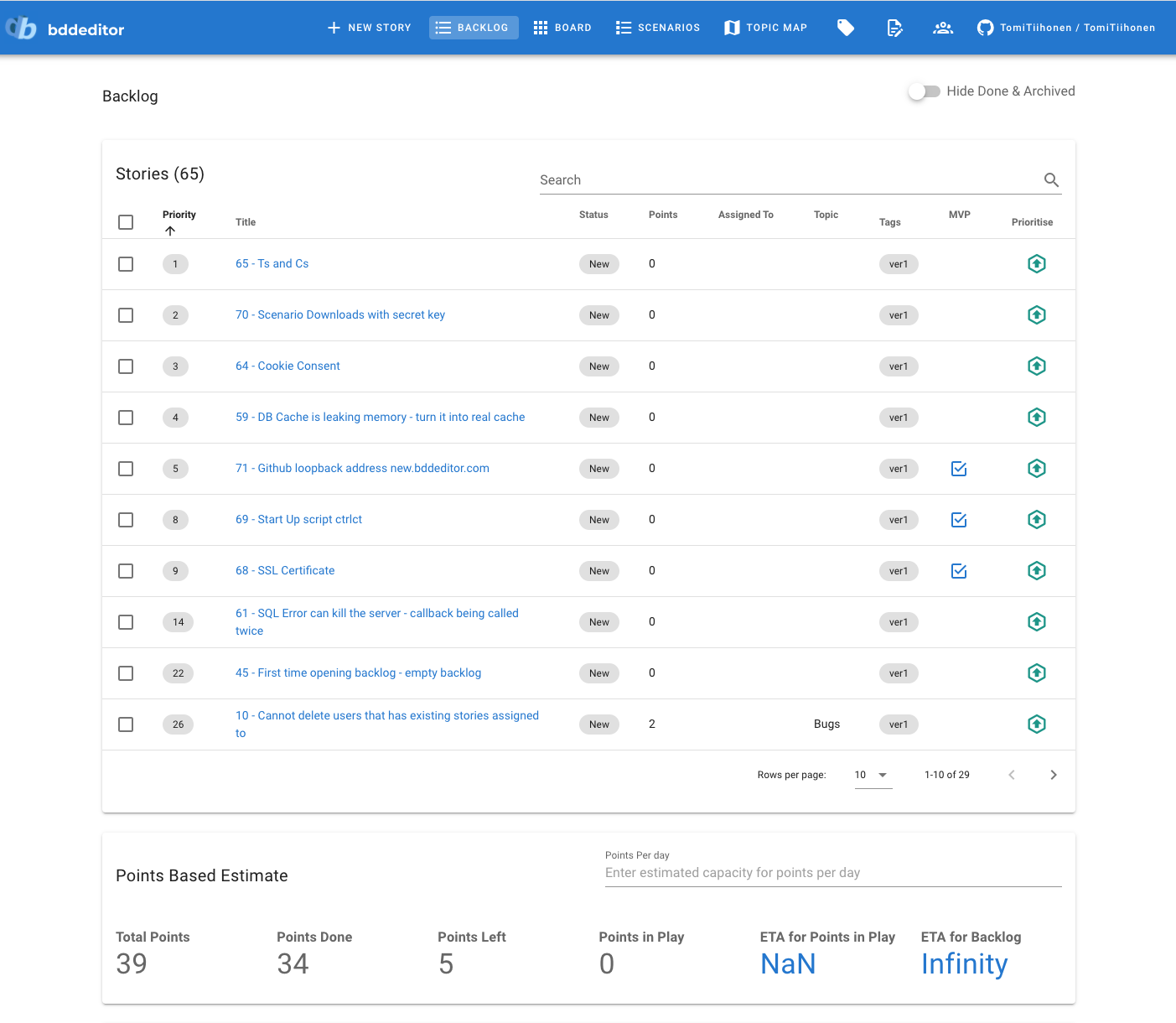Prioritise the Cookie Consent story

coord(1036,366)
